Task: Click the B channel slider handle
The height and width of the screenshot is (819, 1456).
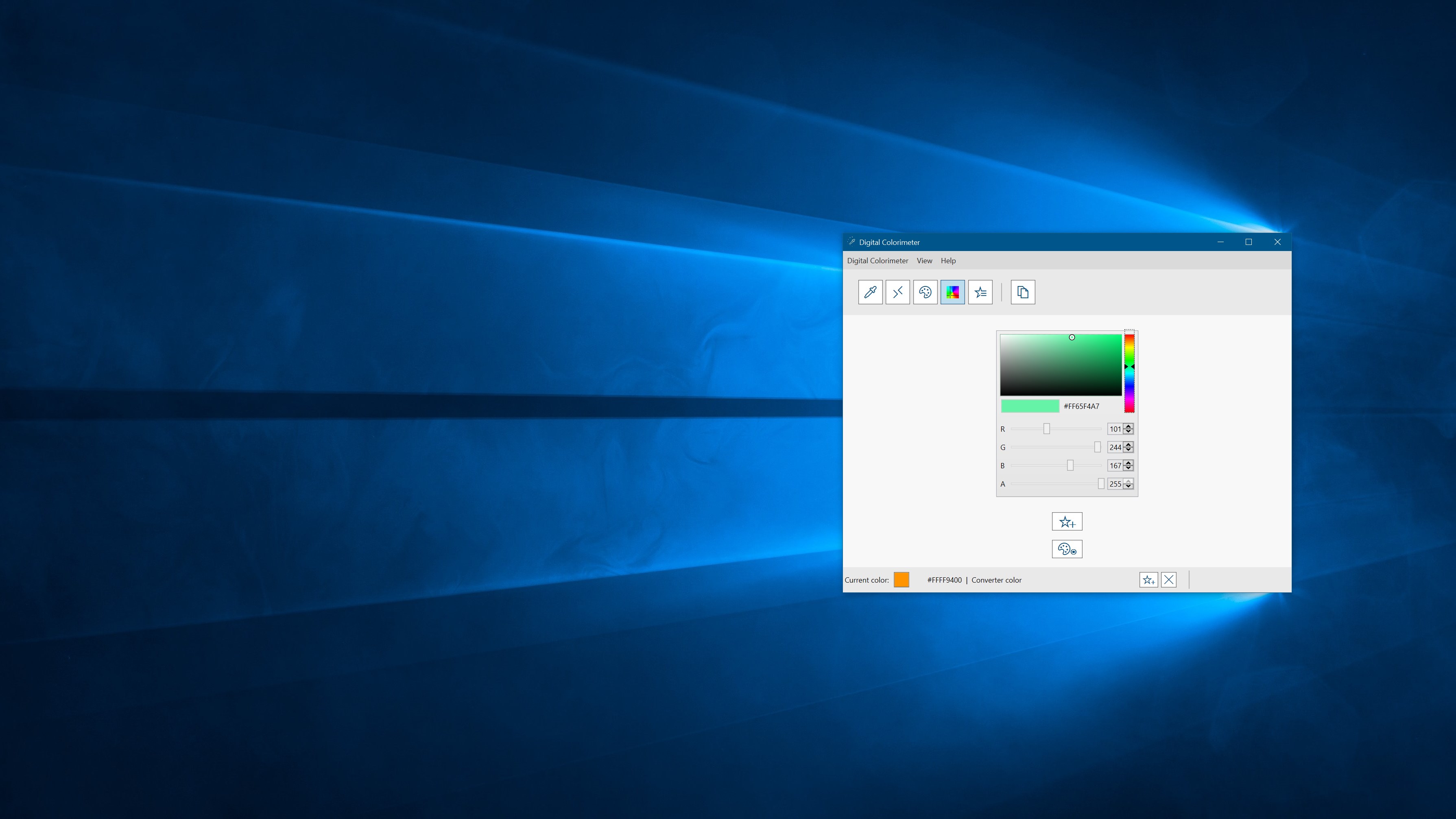Action: [x=1070, y=465]
